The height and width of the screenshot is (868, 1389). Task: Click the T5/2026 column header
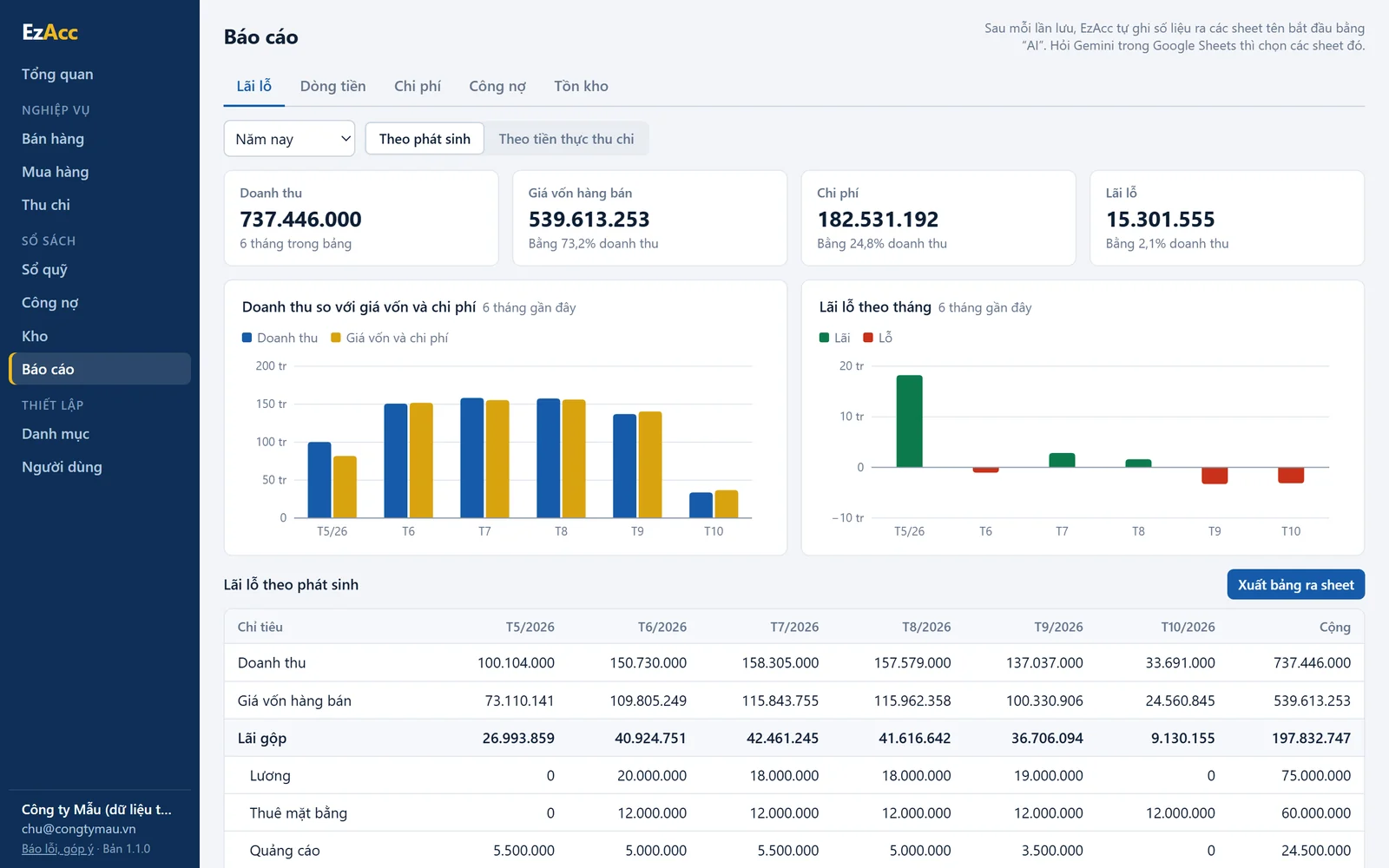530,627
